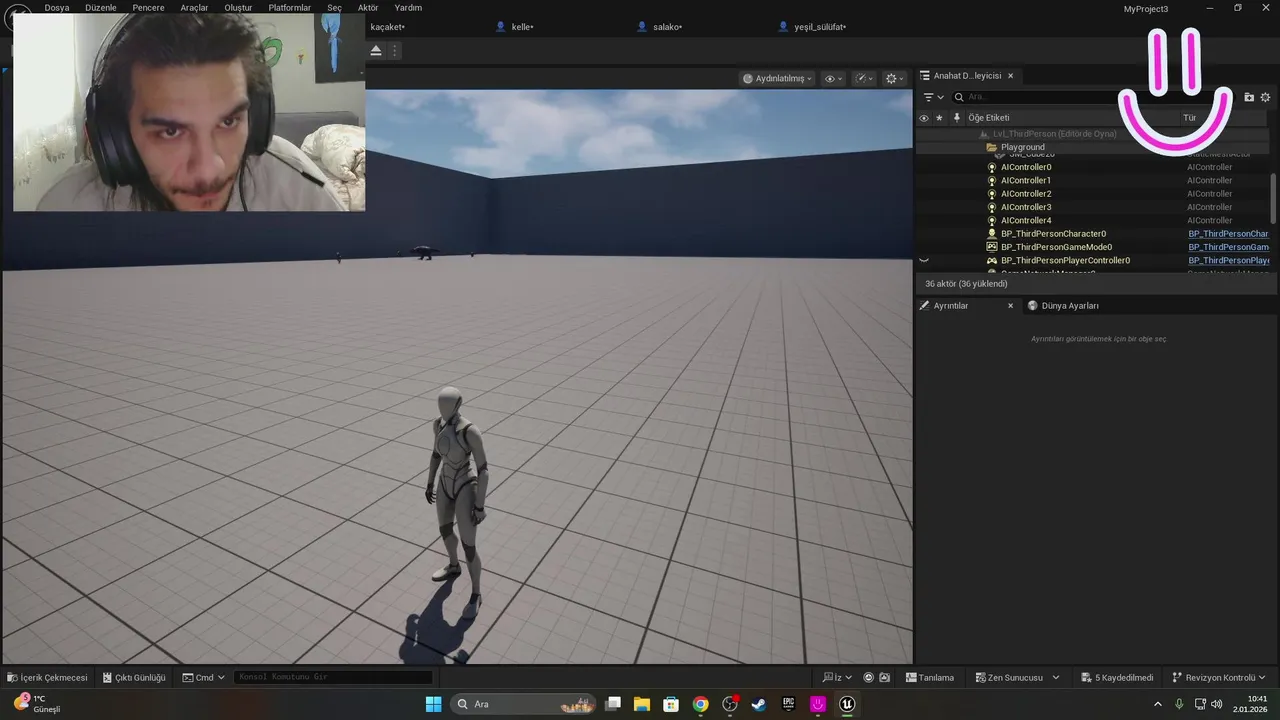Open Steam from taskbar
This screenshot has width=1280, height=720.
tap(759, 704)
